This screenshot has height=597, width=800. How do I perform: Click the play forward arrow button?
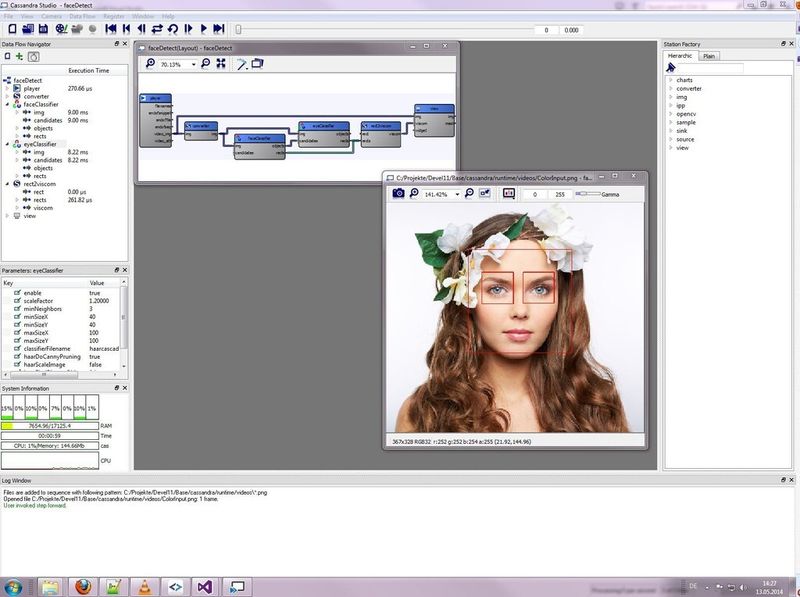[x=204, y=29]
